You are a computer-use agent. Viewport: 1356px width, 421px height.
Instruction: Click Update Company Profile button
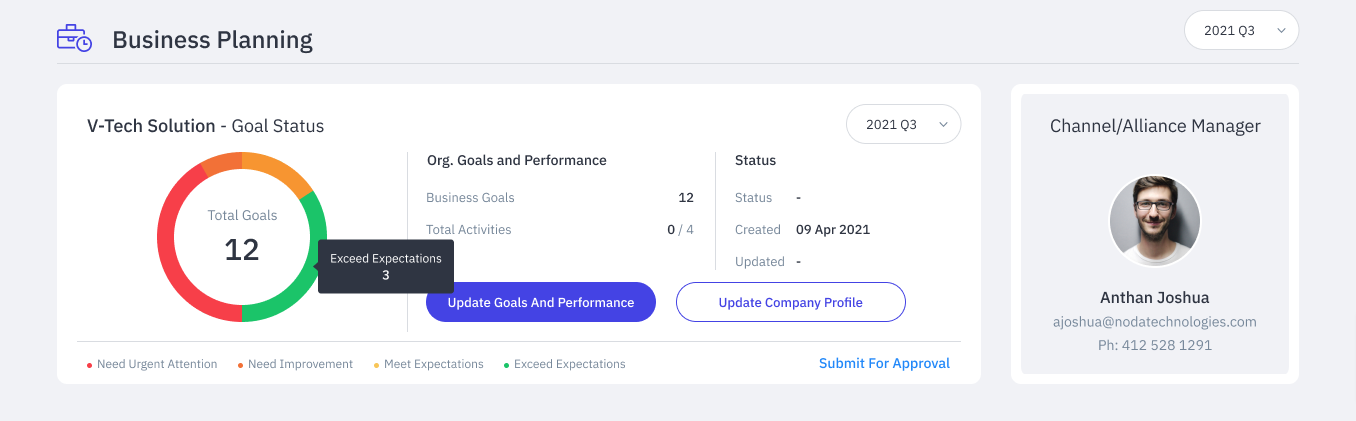pos(791,302)
